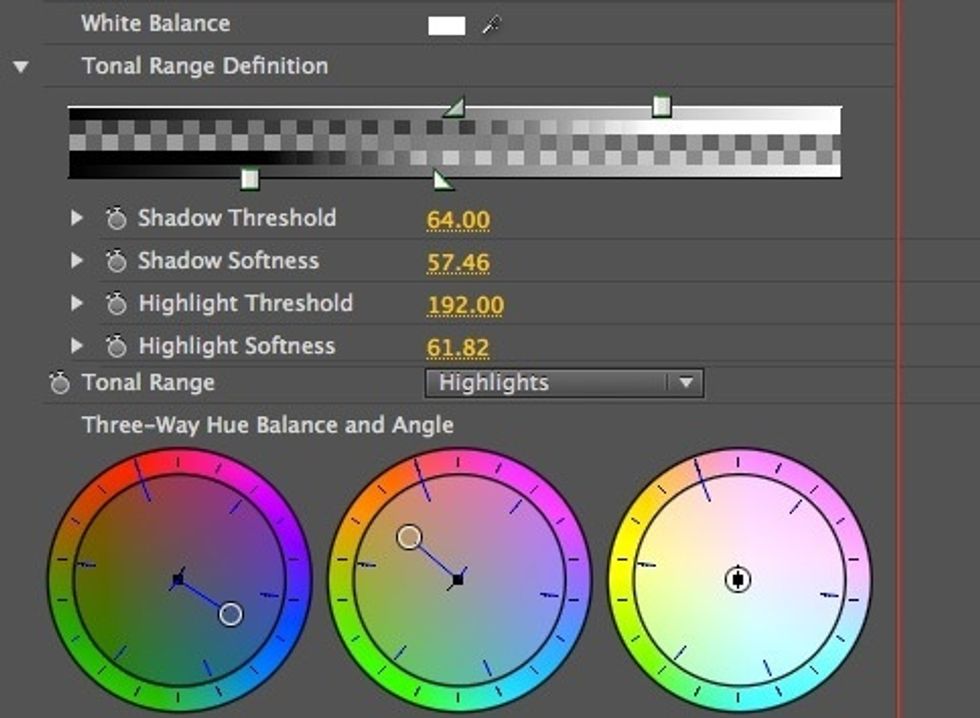Toggle animation stopwatch for Shadow Threshold

click(117, 218)
